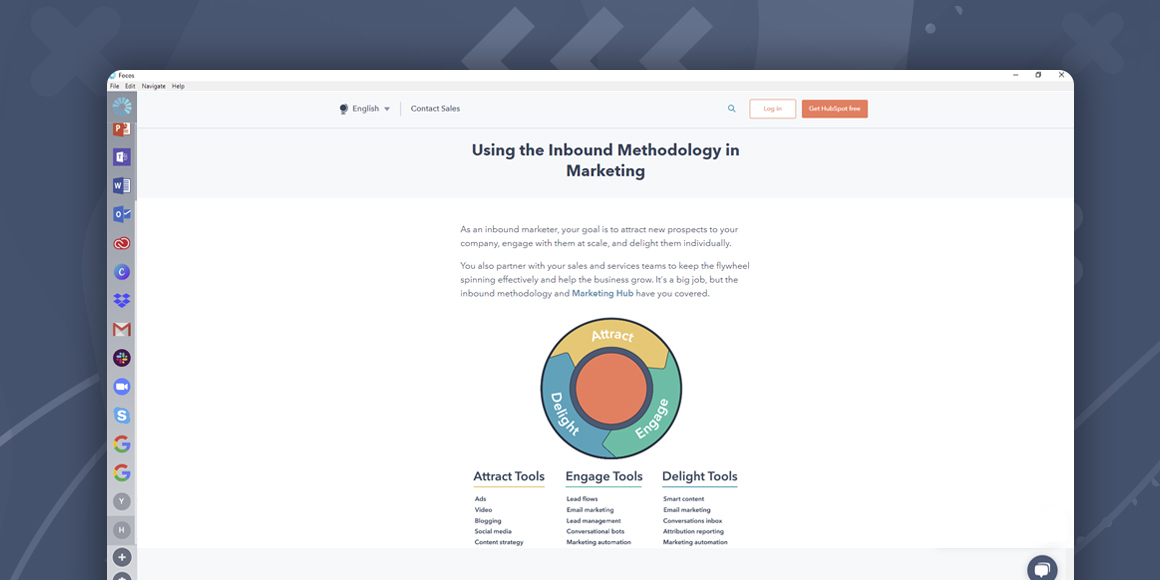Click Get HubSpot free

pos(834,108)
